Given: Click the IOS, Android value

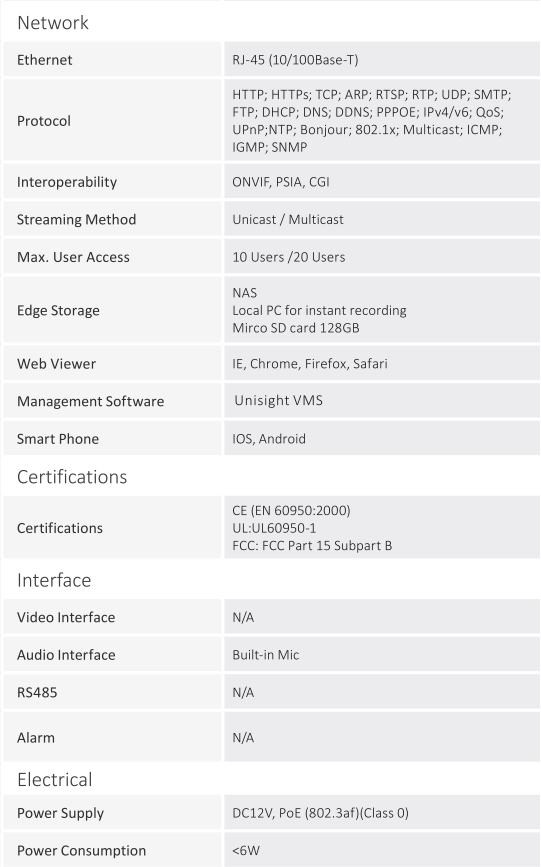Looking at the screenshot, I should [x=269, y=439].
